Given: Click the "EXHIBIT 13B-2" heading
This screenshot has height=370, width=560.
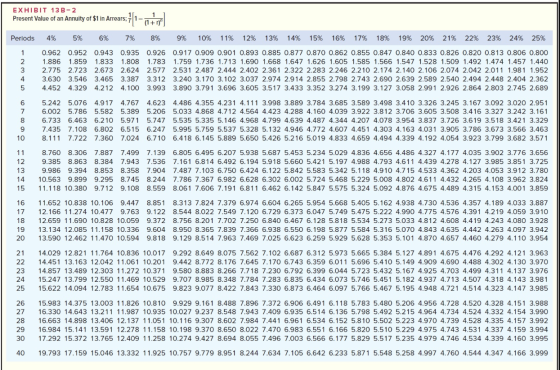Looking at the screenshot, I should 45,10.
